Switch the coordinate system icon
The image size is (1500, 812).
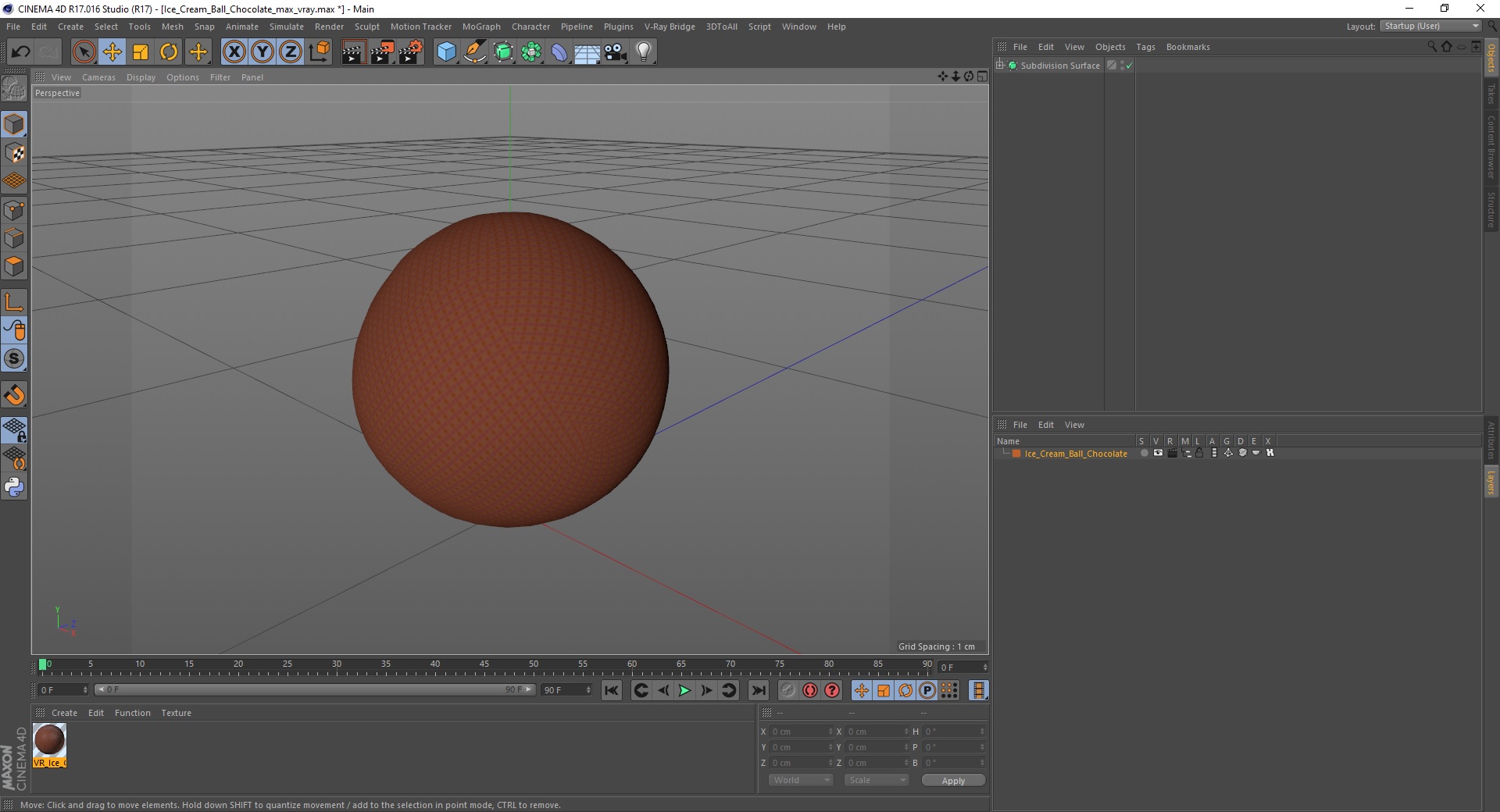point(319,52)
